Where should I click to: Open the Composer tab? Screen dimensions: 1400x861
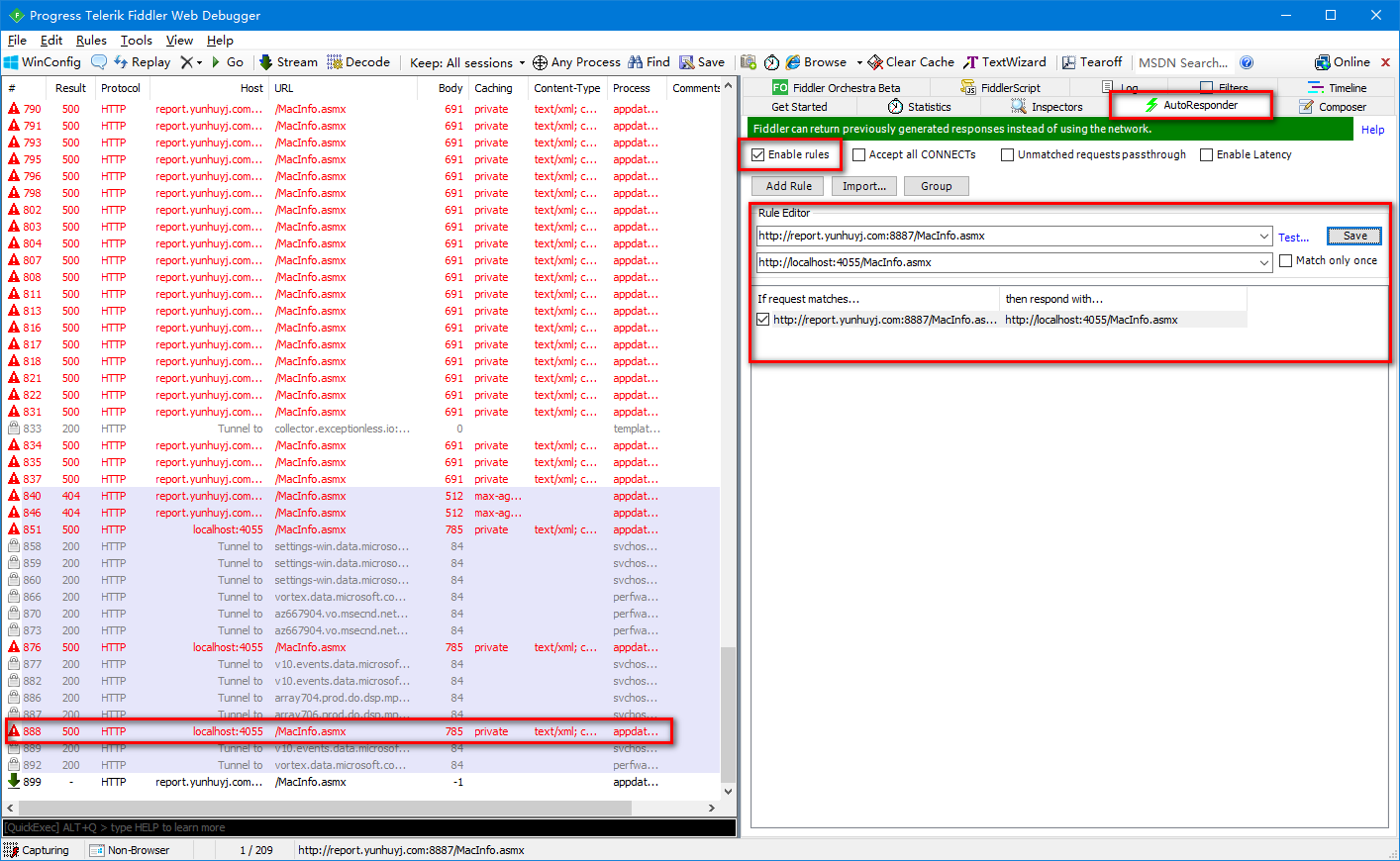[x=1333, y=107]
